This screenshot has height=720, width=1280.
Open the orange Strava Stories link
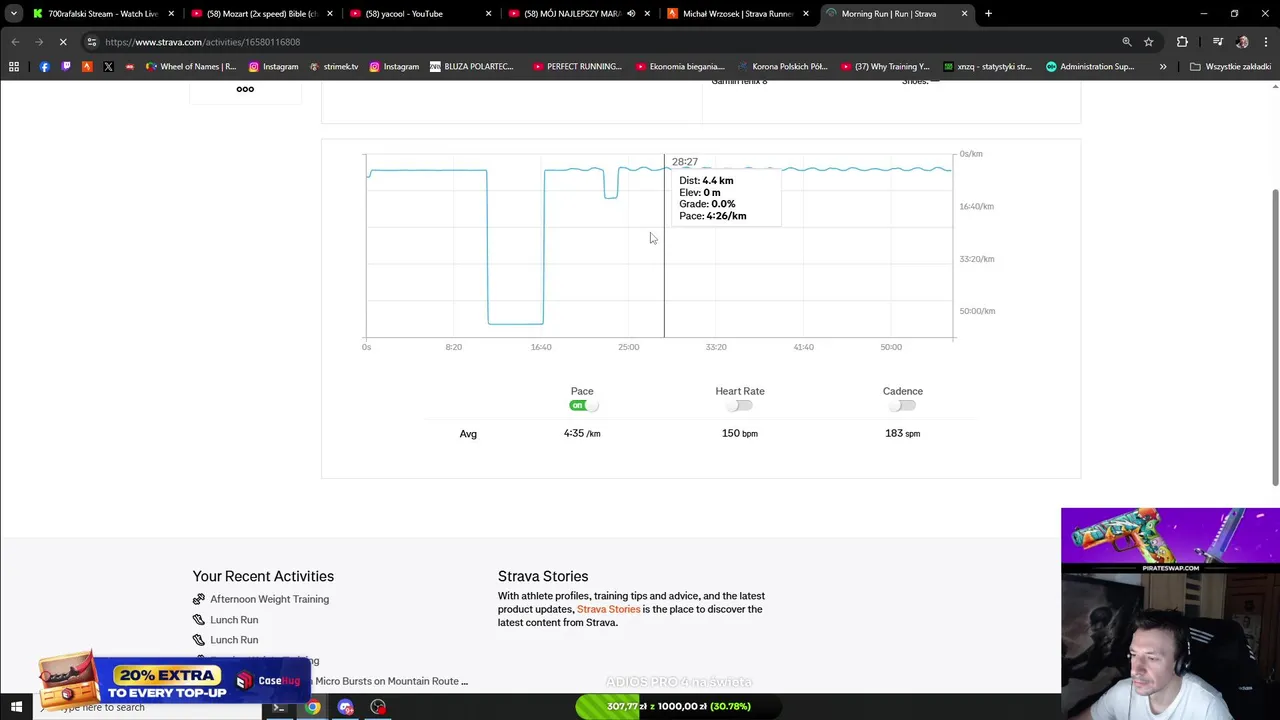[608, 609]
